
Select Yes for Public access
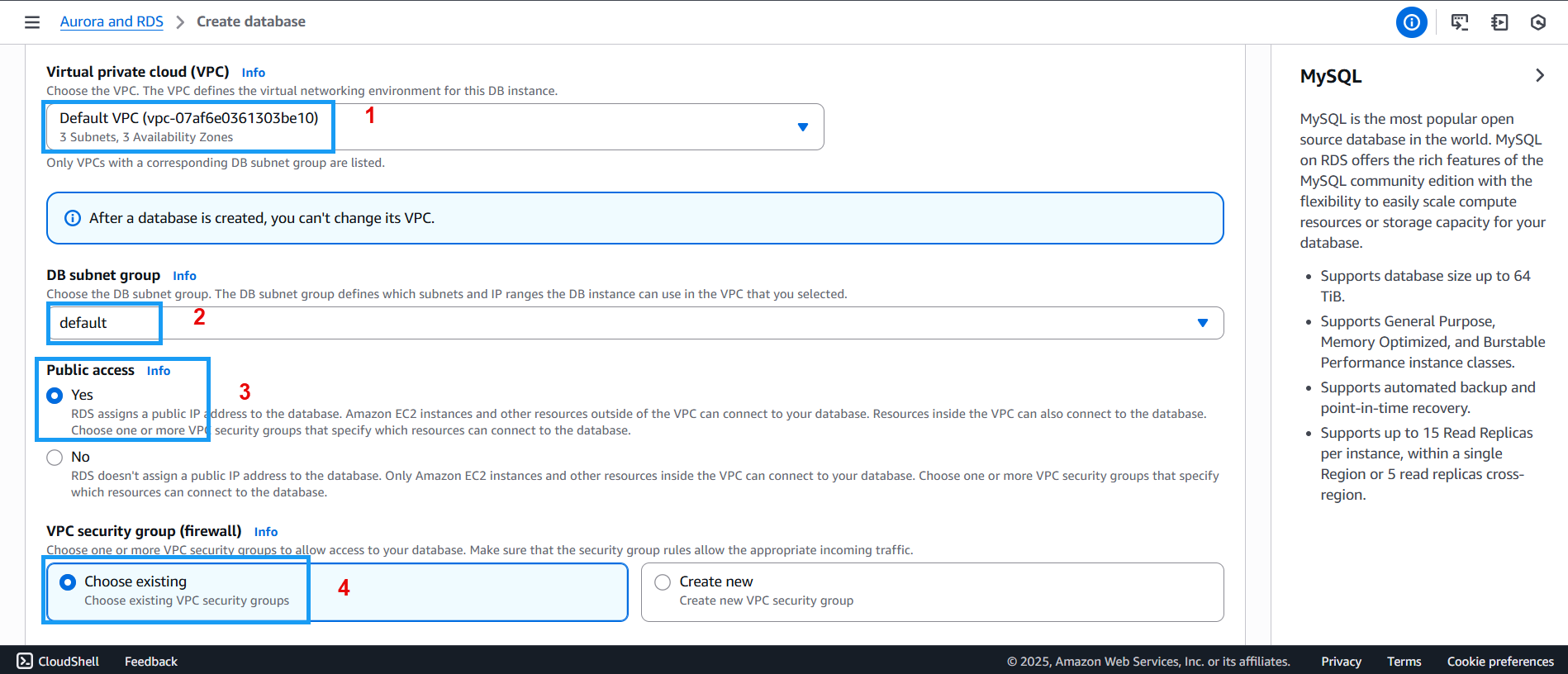click(x=55, y=396)
